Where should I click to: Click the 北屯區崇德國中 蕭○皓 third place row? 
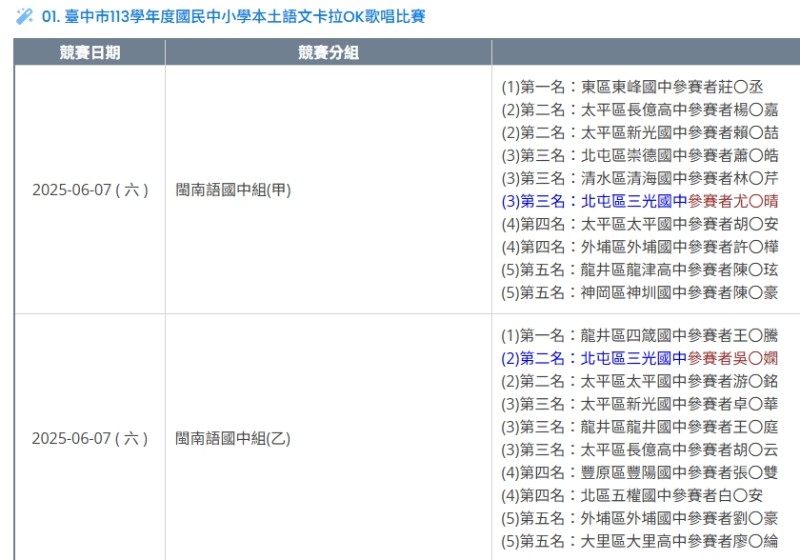pos(639,156)
